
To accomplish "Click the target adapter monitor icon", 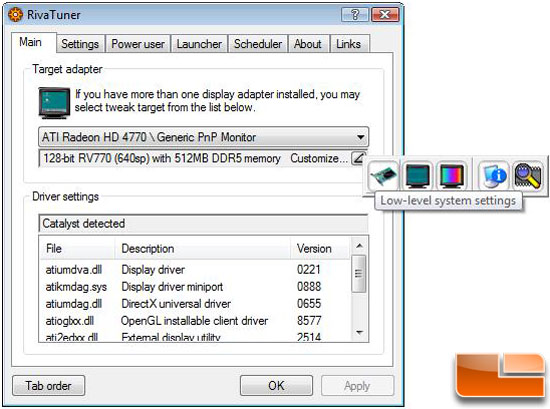I will click(x=54, y=102).
